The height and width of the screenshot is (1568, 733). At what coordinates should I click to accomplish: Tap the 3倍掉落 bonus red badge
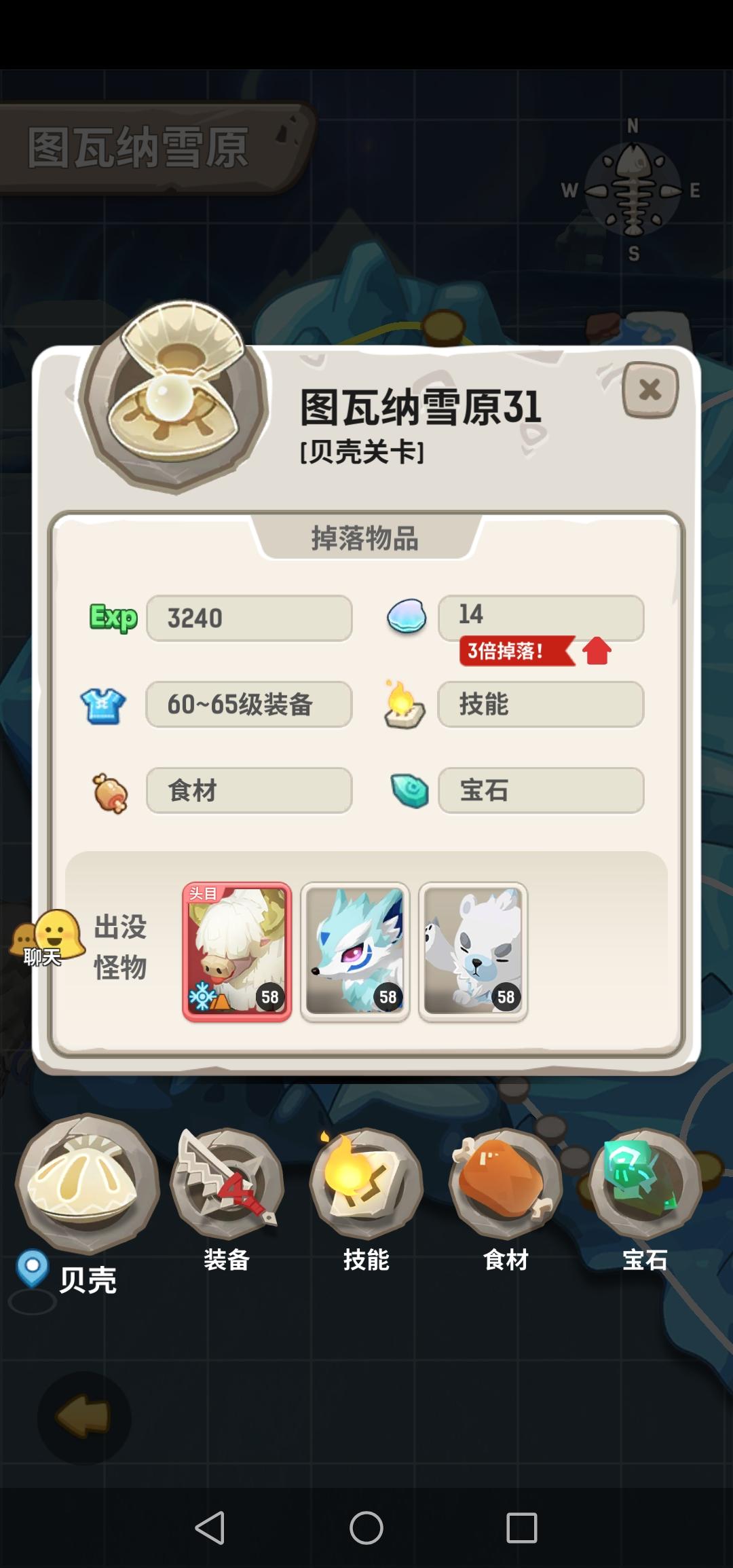[516, 651]
